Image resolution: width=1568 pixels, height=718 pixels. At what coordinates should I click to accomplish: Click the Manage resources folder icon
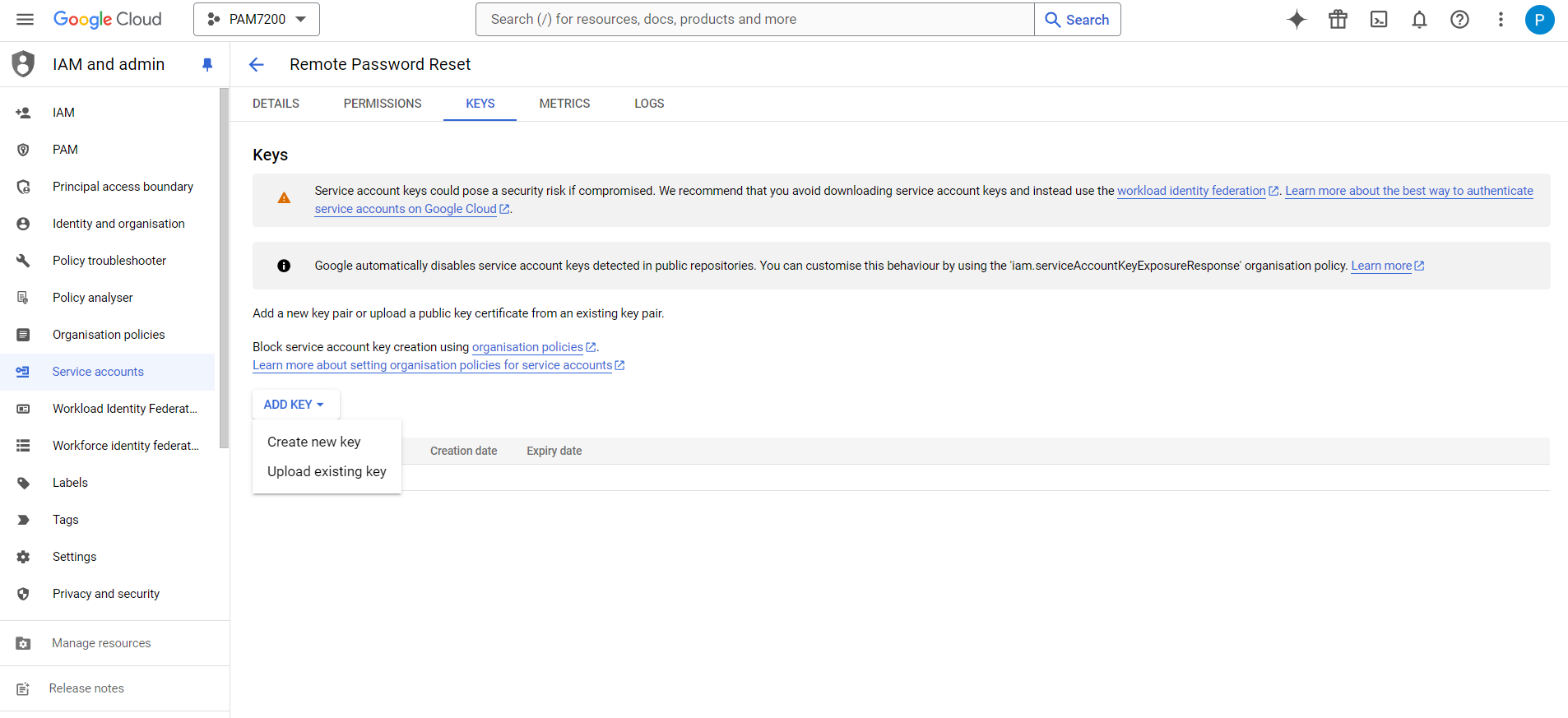coord(23,643)
